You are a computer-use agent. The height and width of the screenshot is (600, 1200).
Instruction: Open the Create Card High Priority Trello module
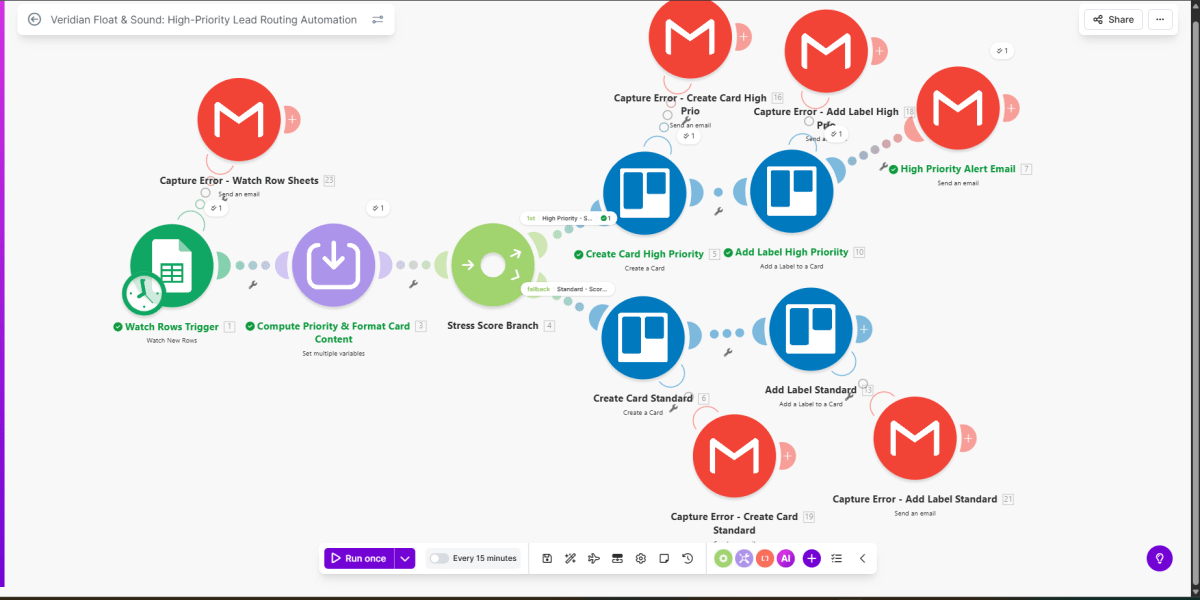[645, 193]
